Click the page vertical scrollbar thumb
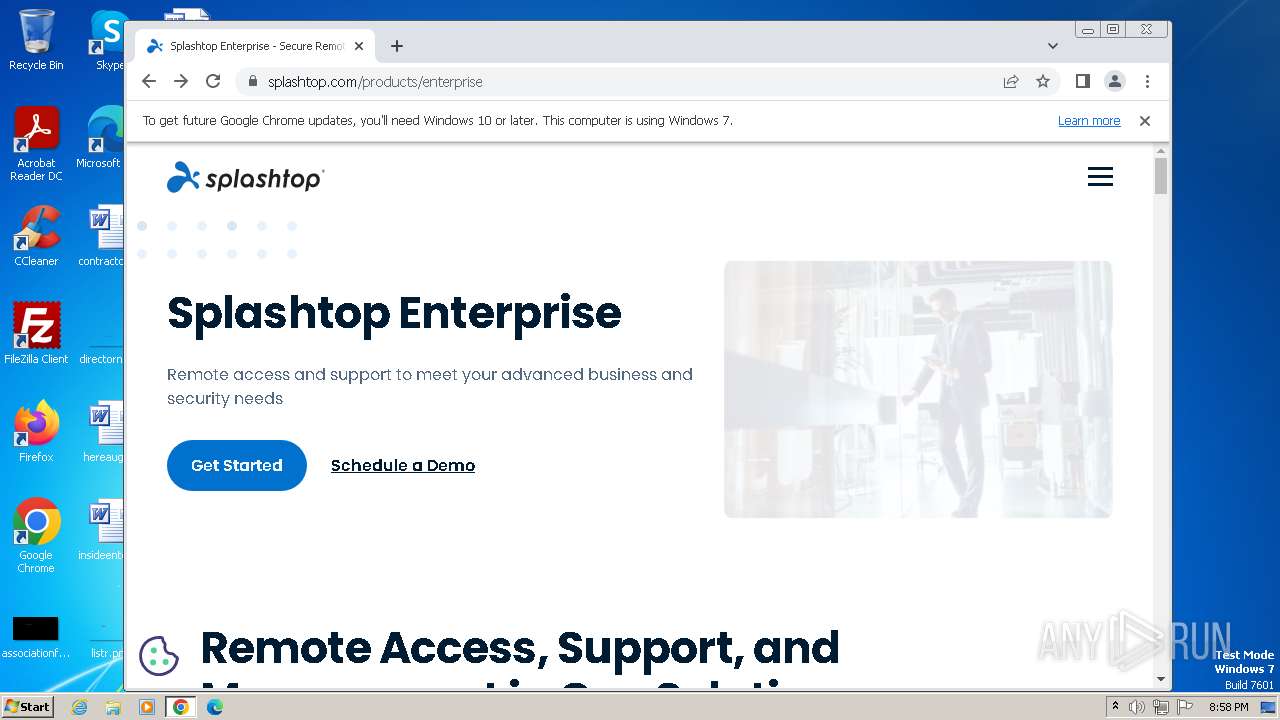 [1161, 175]
